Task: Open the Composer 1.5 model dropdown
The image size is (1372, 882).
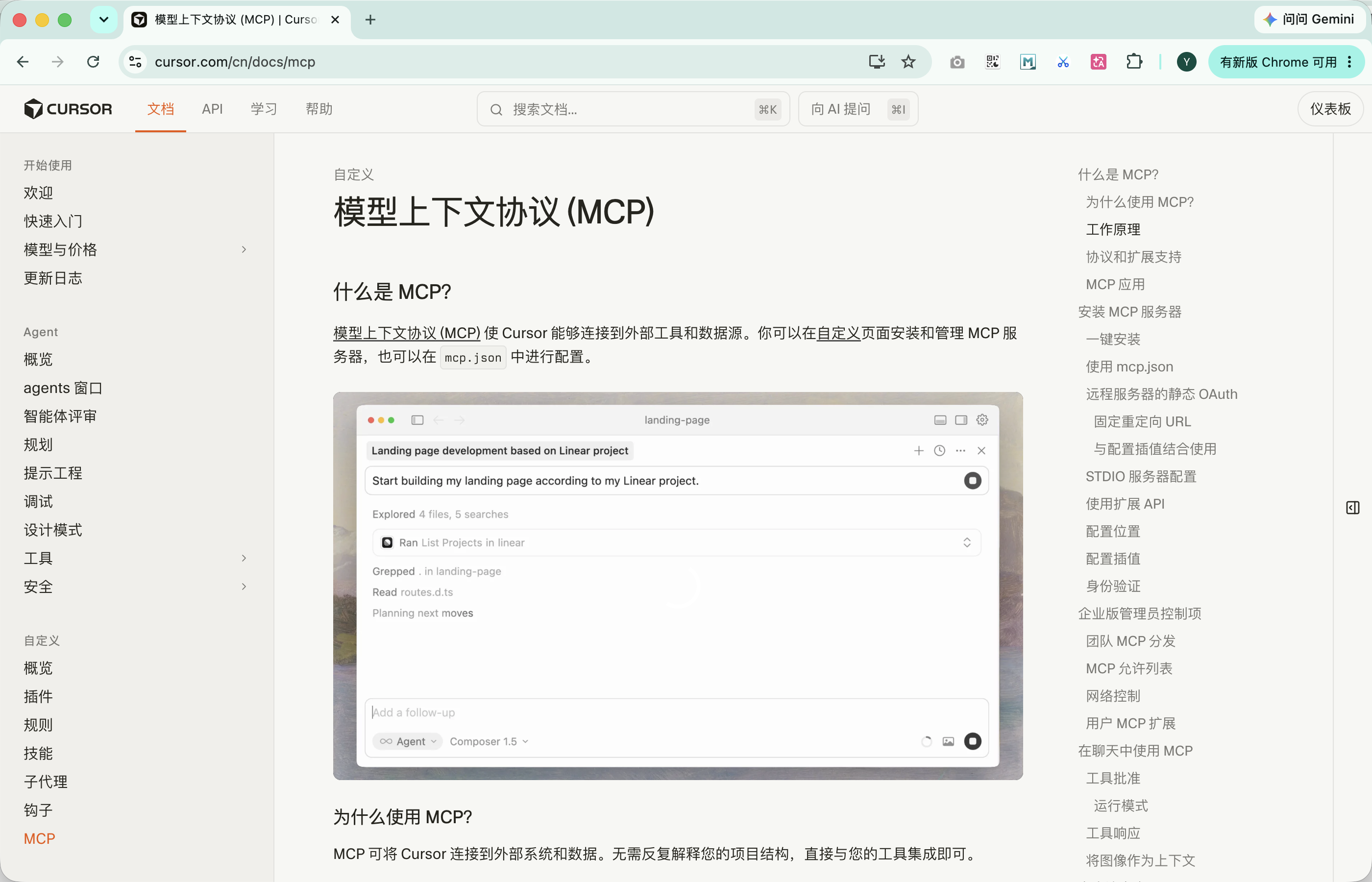Action: [489, 741]
